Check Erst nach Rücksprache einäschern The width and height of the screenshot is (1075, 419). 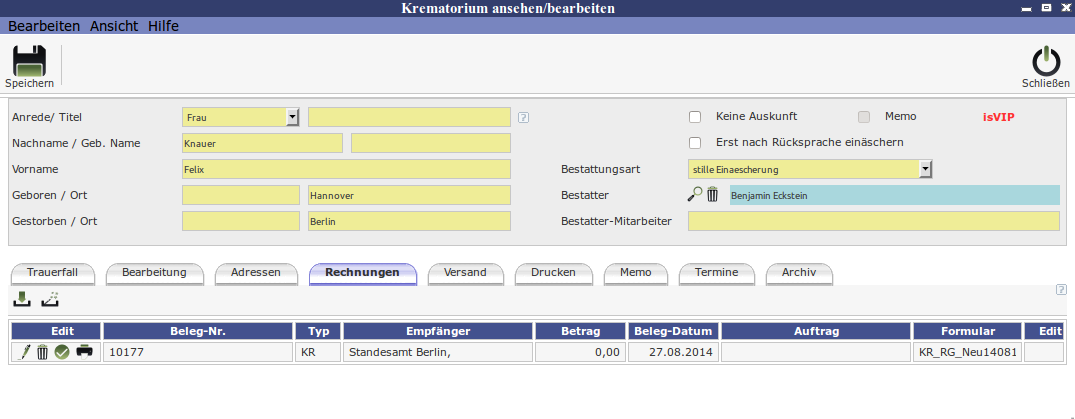[695, 142]
